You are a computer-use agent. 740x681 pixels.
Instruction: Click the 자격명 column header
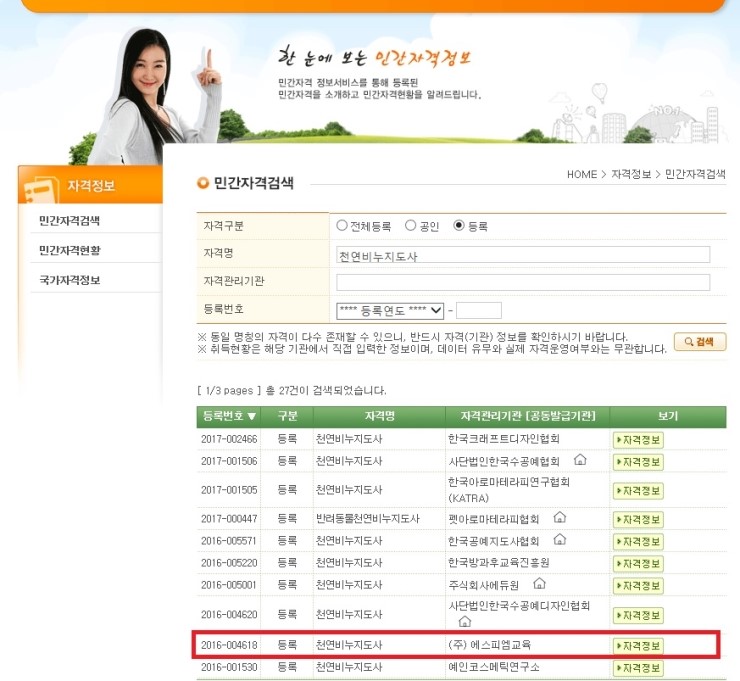[379, 416]
